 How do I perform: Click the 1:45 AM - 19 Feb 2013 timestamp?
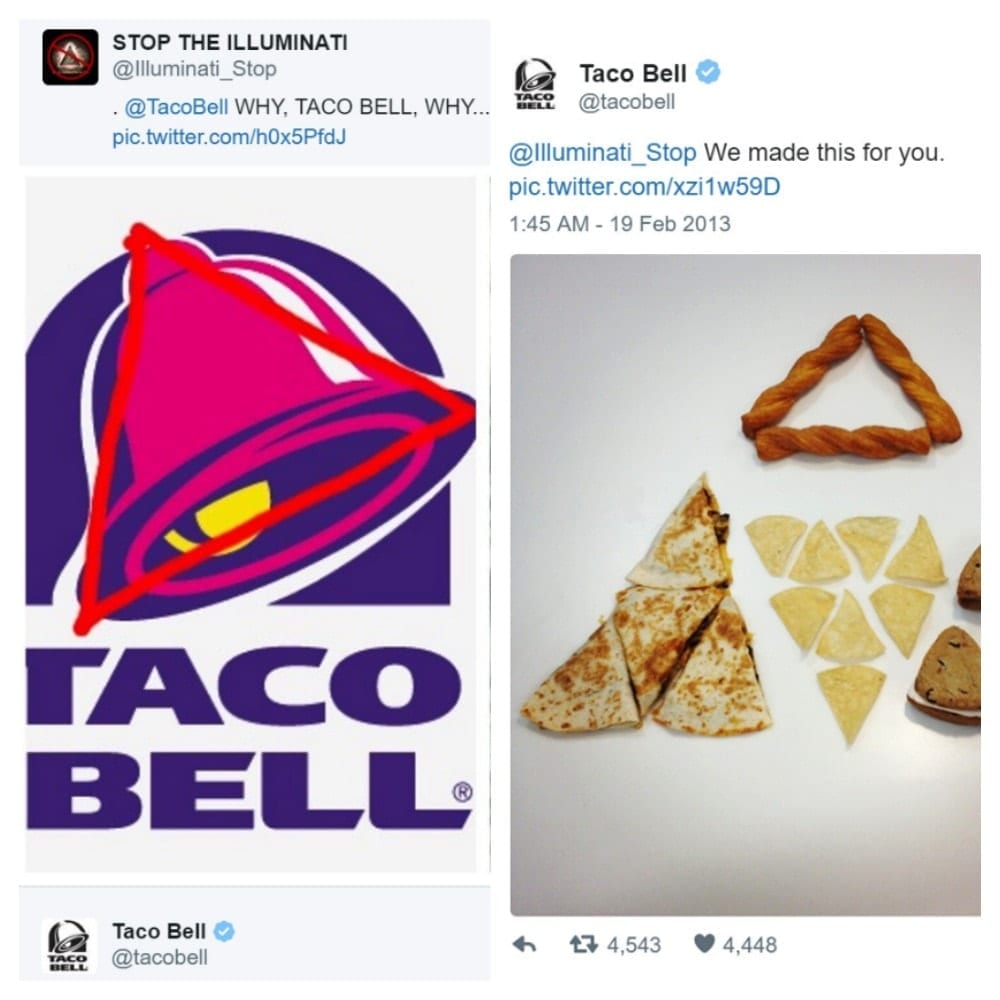(x=620, y=224)
